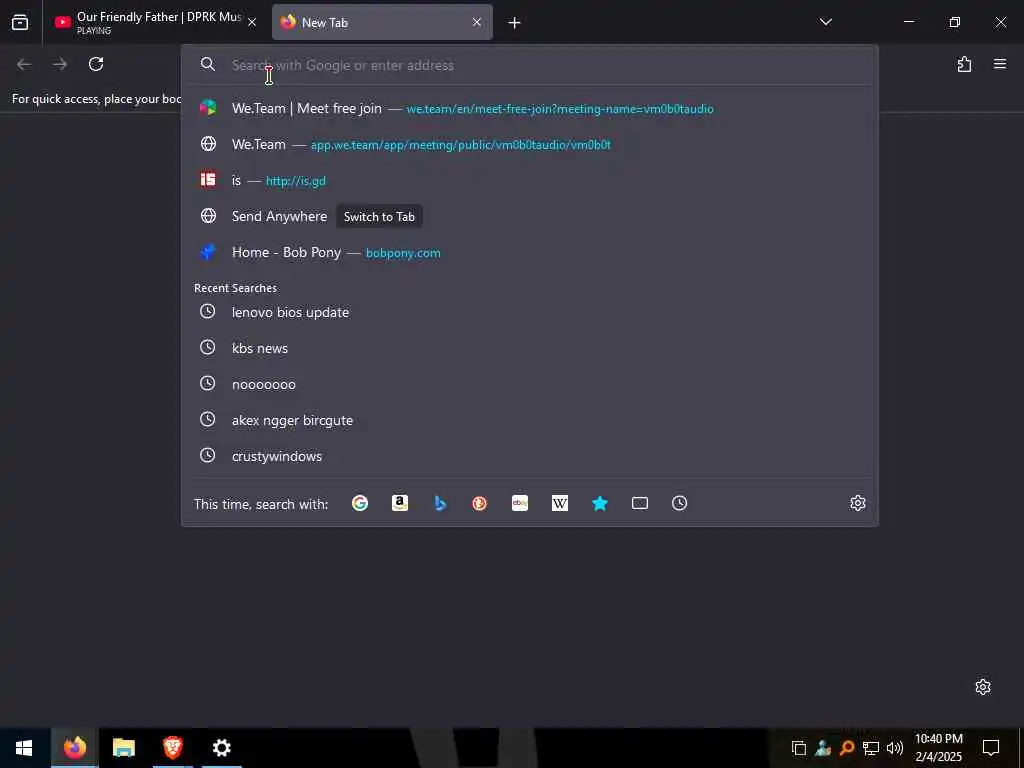Go back with the back arrow
This screenshot has height=768, width=1024.
(24, 64)
